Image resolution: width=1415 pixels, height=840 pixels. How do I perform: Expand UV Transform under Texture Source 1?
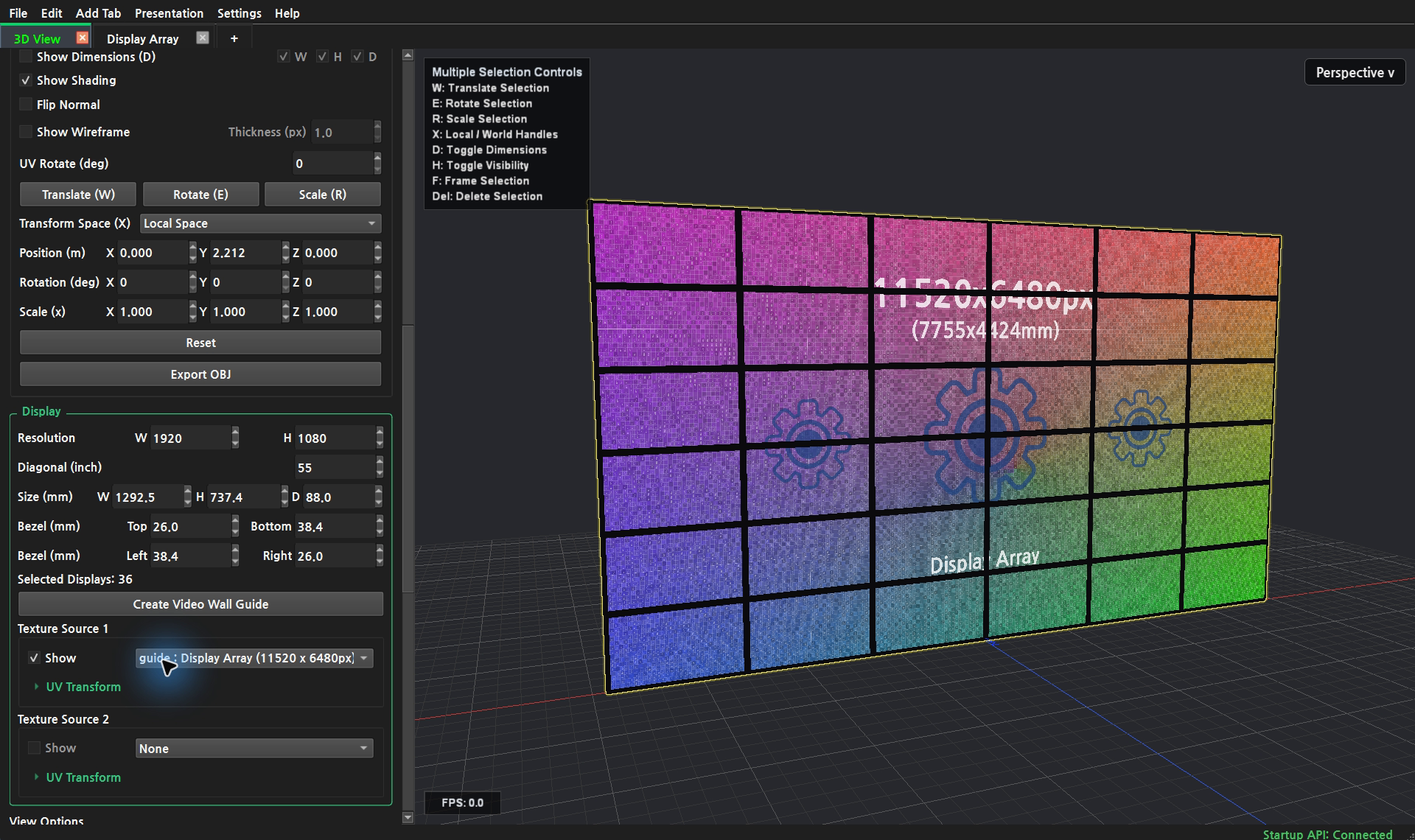[77, 687]
